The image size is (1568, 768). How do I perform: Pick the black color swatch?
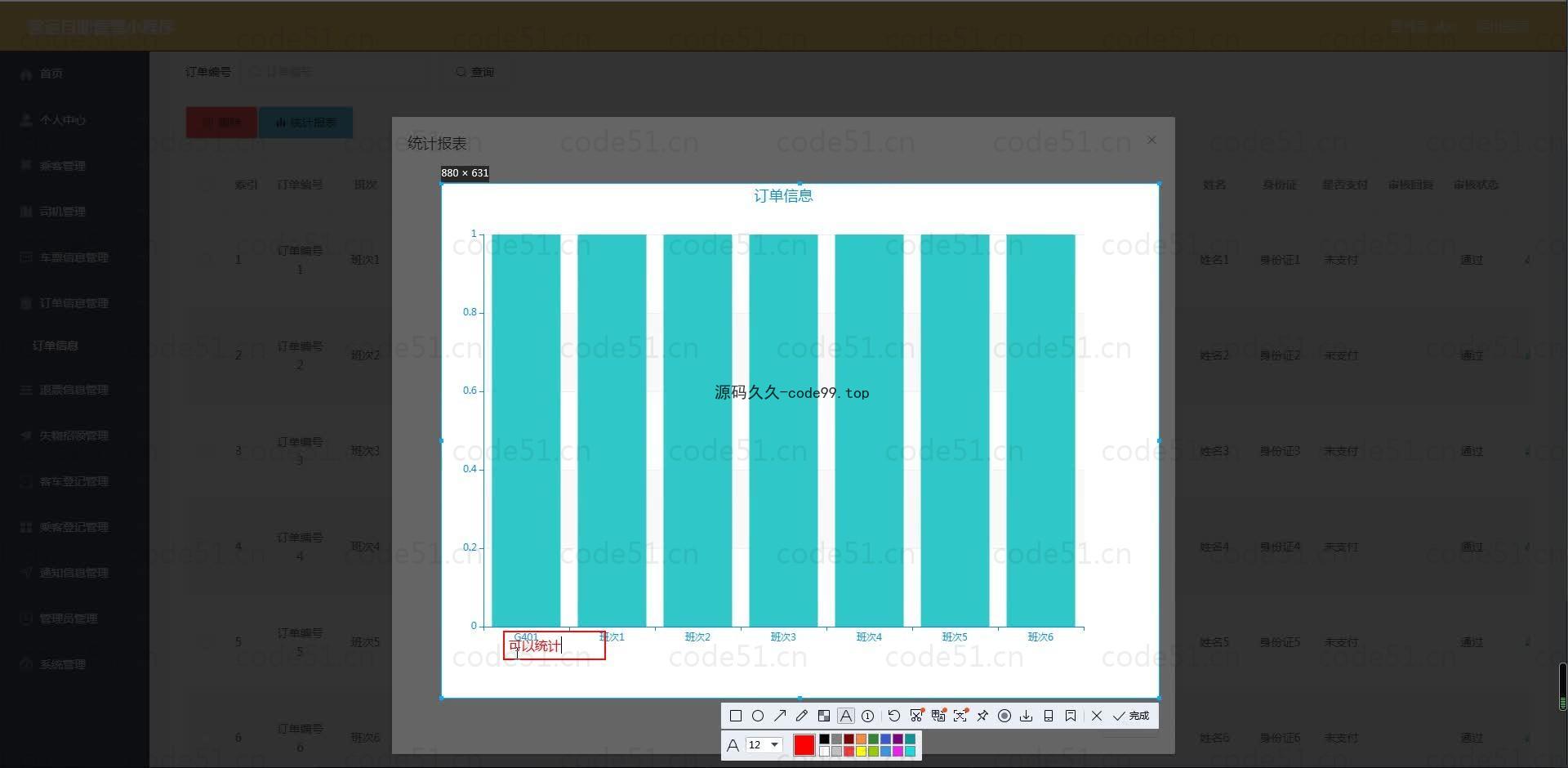(824, 739)
